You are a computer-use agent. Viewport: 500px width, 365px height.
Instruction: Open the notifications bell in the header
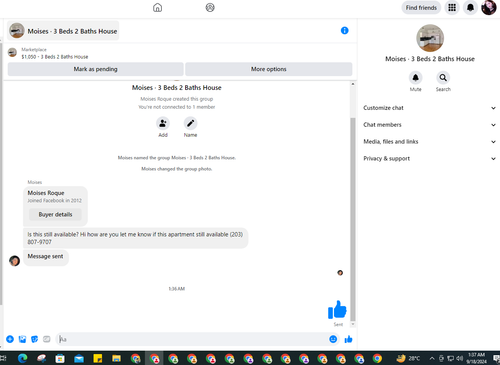click(x=470, y=7)
